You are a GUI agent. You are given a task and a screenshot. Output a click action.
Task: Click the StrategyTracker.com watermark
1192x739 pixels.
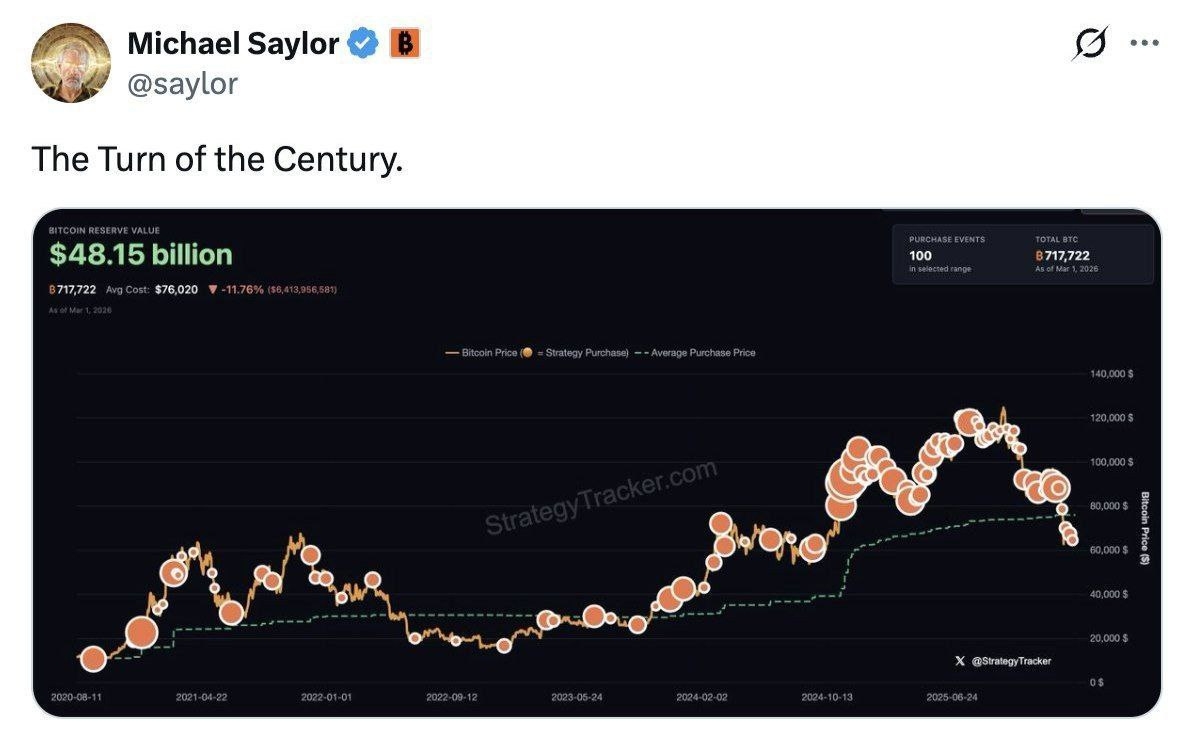[x=601, y=497]
